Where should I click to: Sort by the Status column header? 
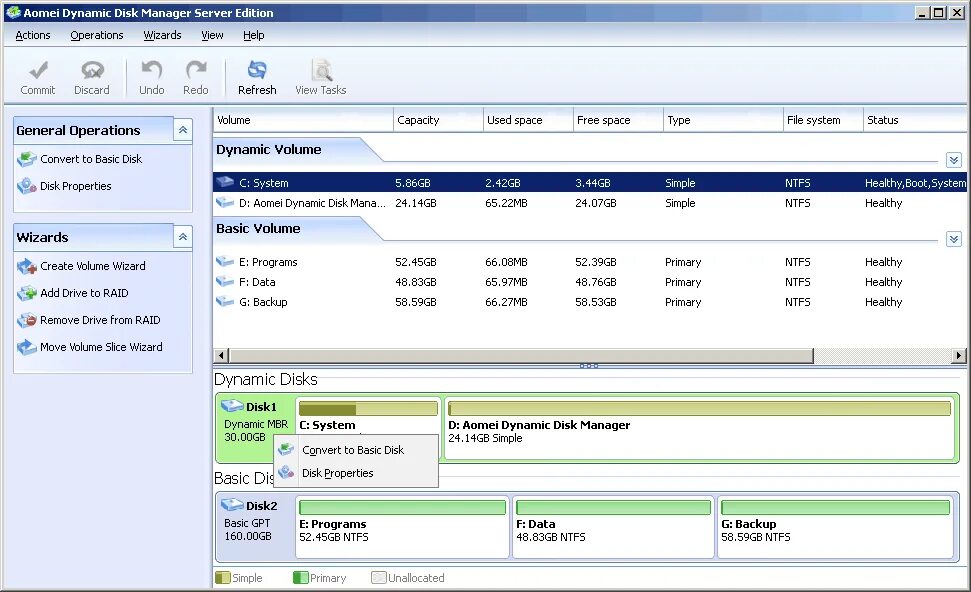(x=915, y=120)
